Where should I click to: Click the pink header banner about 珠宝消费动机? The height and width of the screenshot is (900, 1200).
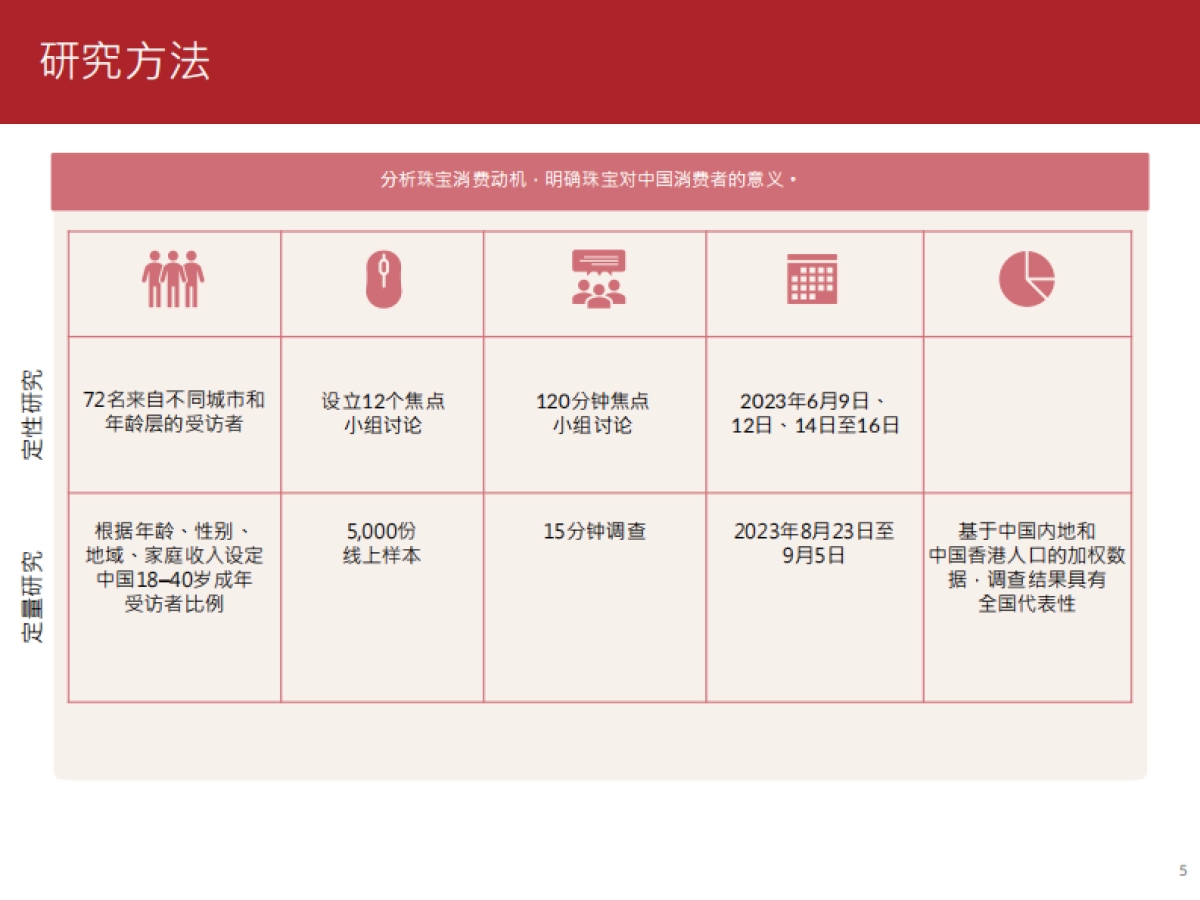tap(600, 182)
